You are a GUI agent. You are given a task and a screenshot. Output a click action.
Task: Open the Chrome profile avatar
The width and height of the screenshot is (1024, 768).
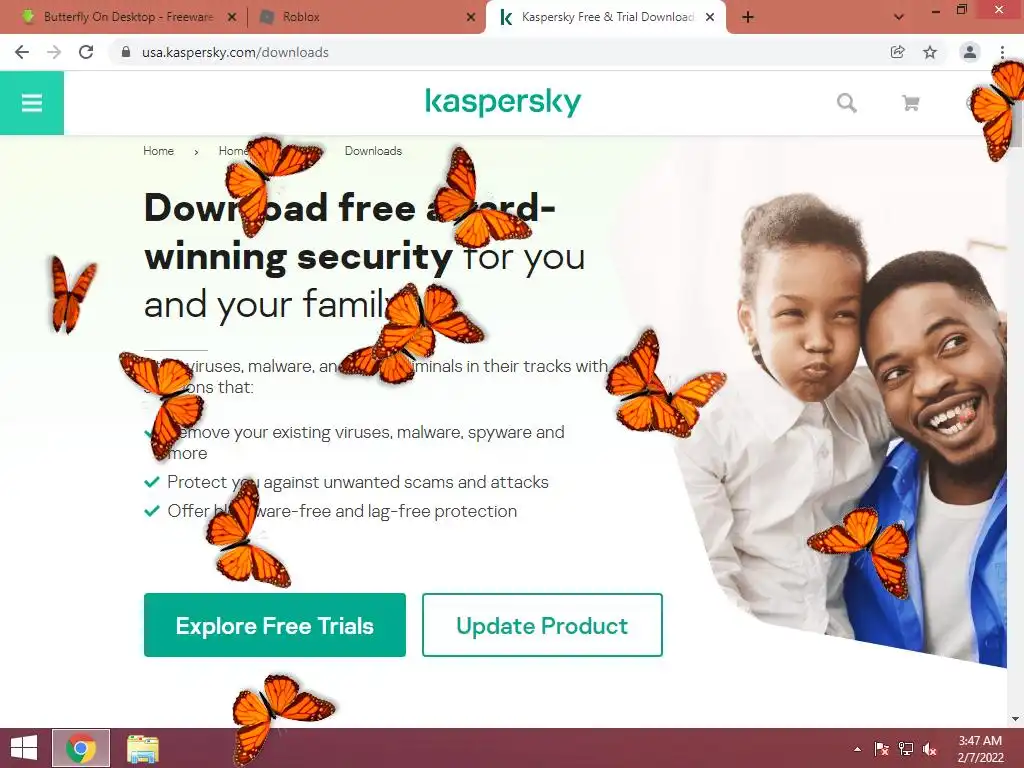(970, 52)
